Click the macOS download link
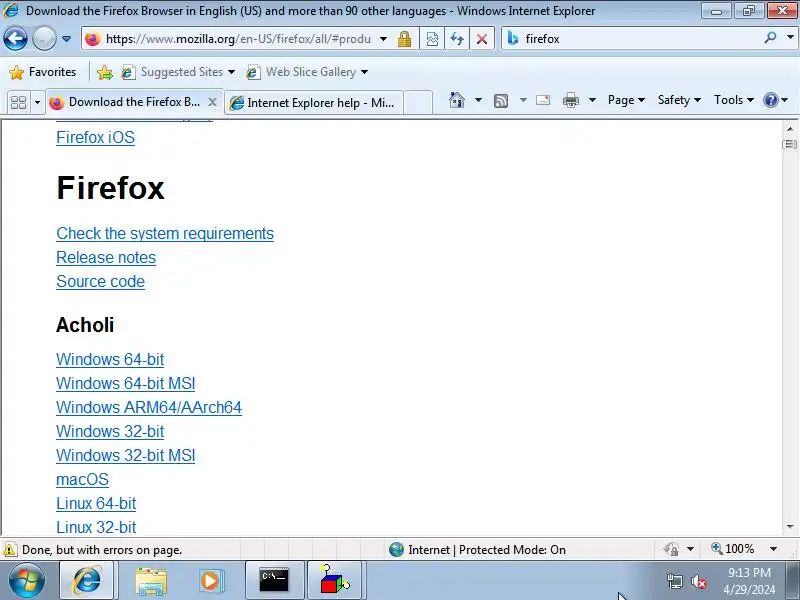The height and width of the screenshot is (600, 800). point(82,479)
